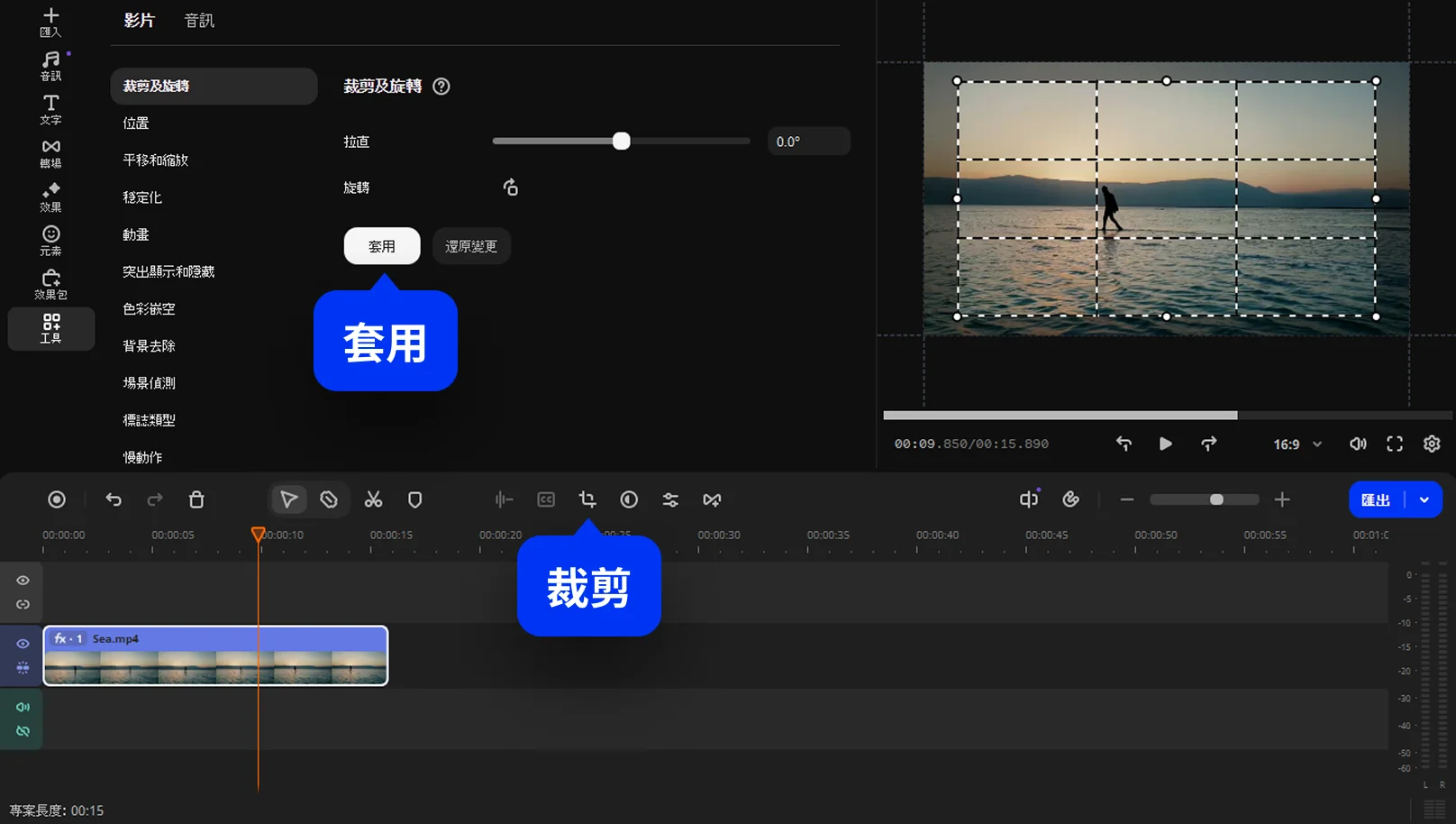Click the delete trash icon
The width and height of the screenshot is (1456, 824).
click(x=196, y=499)
